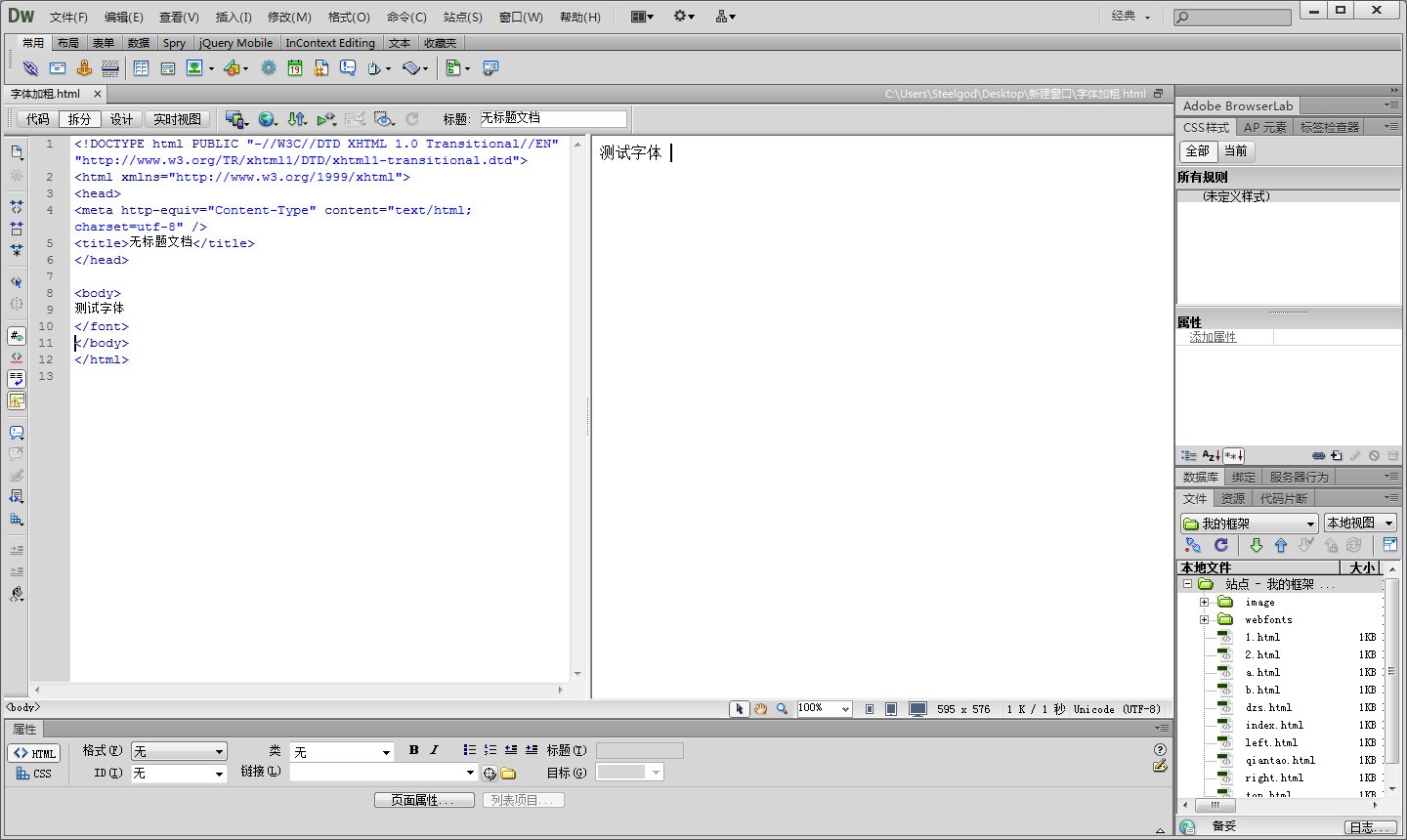Screen dimensions: 1407x840
Task: Click the Bold button in Properties panel
Action: (x=413, y=750)
